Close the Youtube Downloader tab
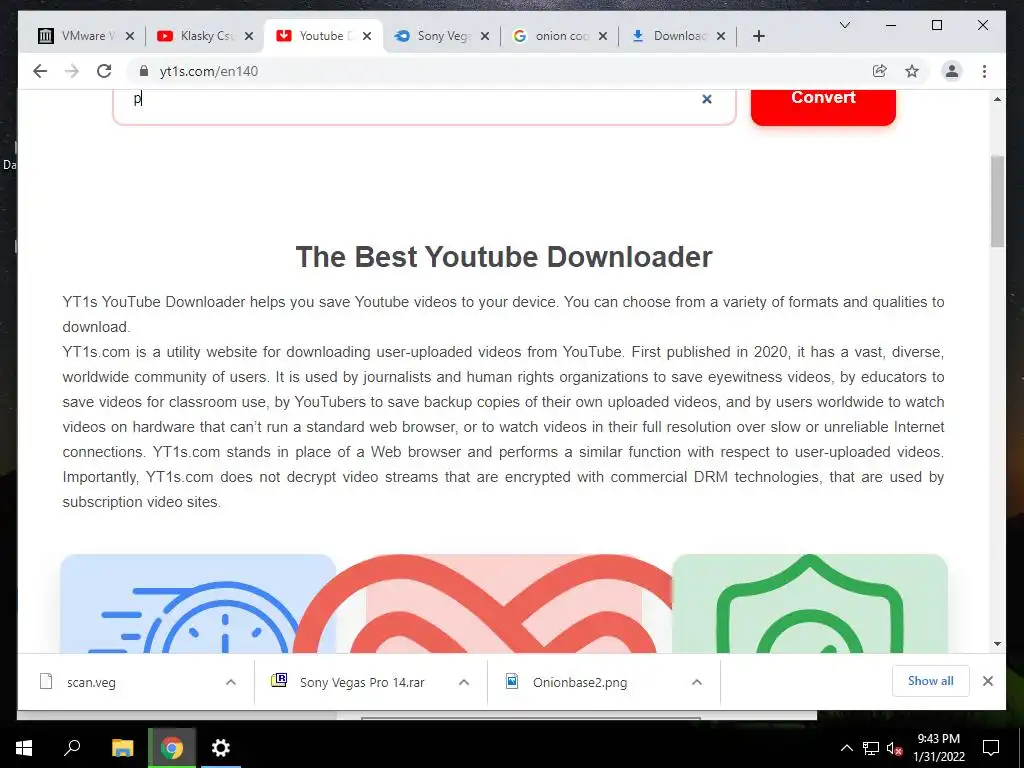1024x768 pixels. 367,36
